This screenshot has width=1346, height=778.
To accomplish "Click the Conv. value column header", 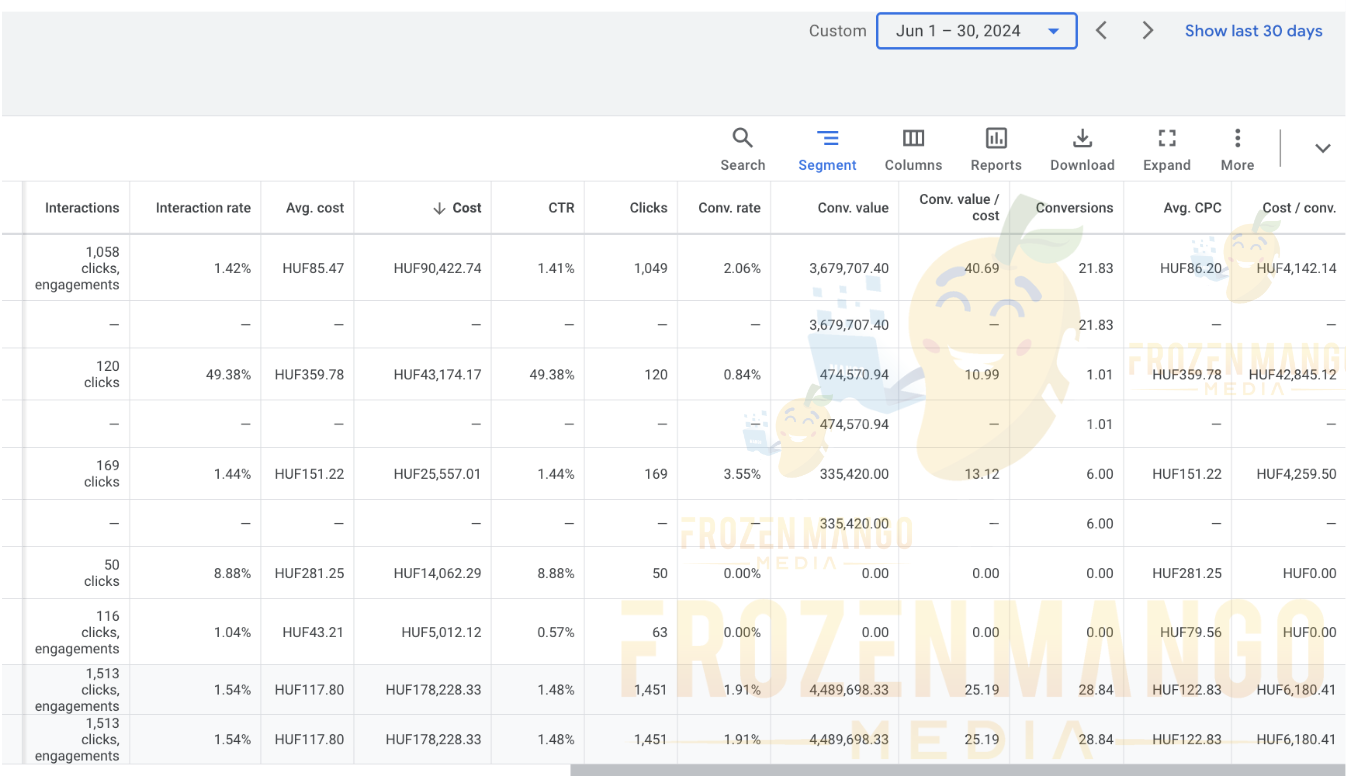I will [853, 208].
